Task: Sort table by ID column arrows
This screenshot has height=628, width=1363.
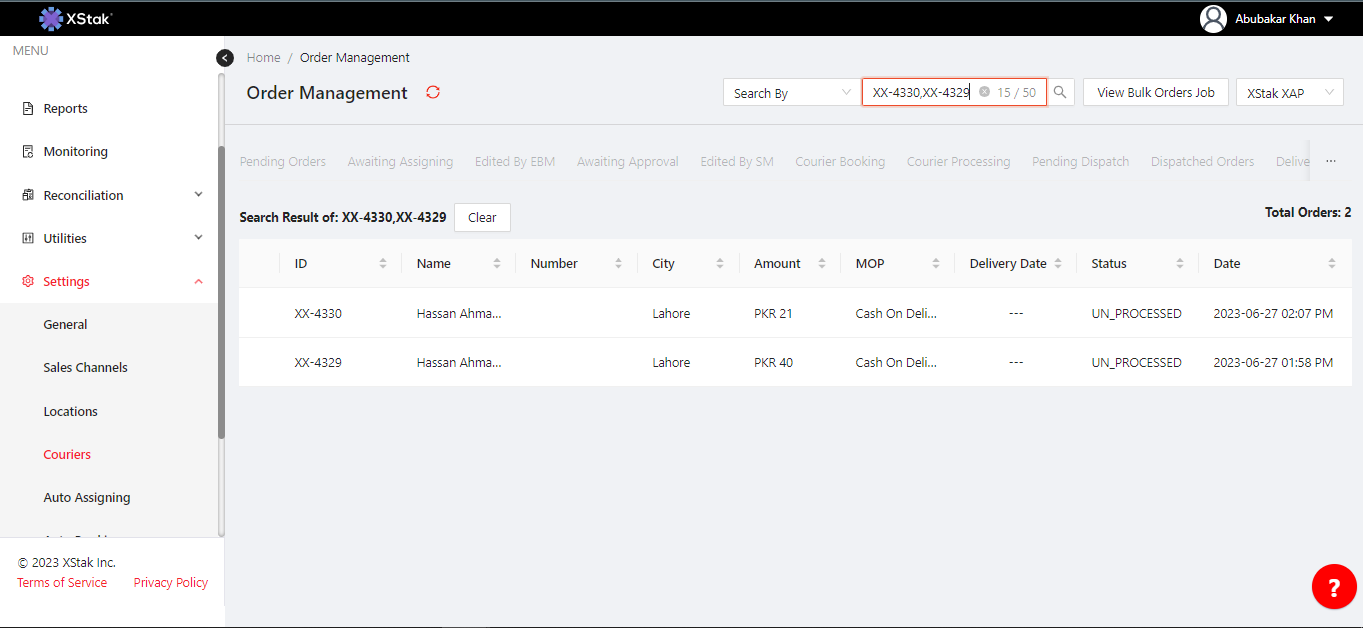Action: tap(383, 264)
